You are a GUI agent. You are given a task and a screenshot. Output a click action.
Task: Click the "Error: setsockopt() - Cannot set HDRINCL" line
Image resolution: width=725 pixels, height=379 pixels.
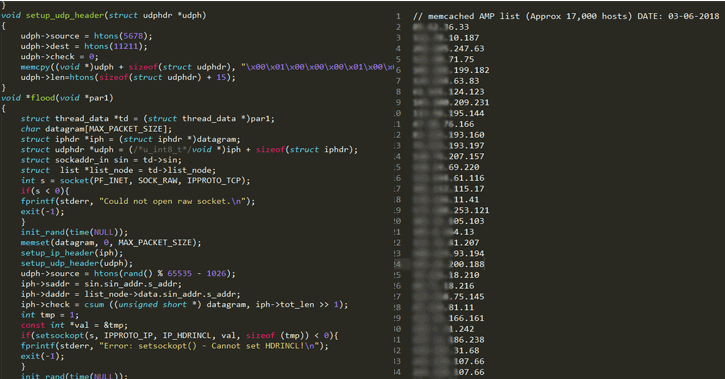tap(174, 346)
